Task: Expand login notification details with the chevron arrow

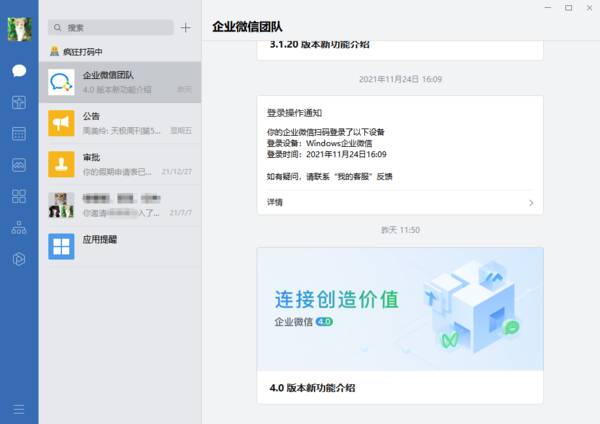Action: pos(531,202)
